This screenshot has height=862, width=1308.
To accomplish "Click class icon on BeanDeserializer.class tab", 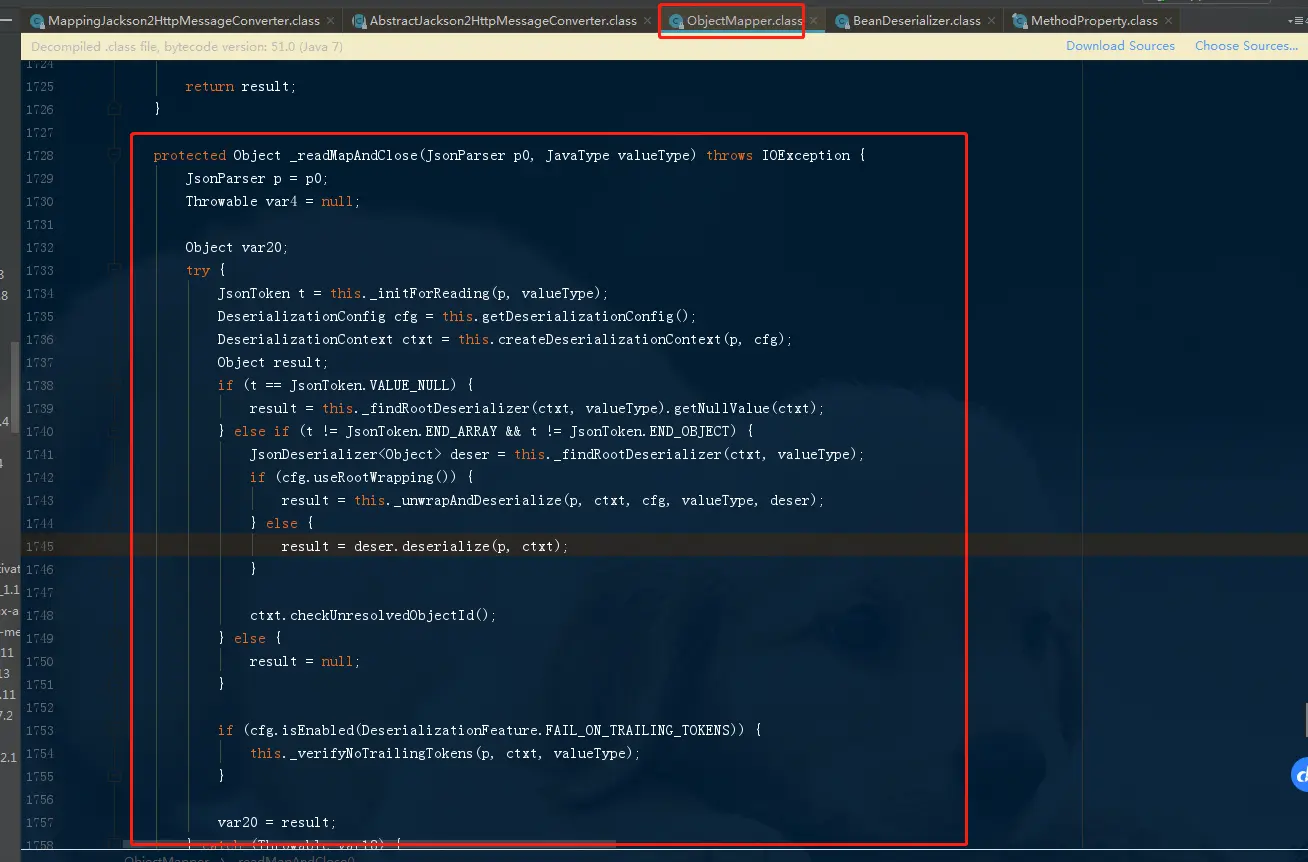I will 842,21.
